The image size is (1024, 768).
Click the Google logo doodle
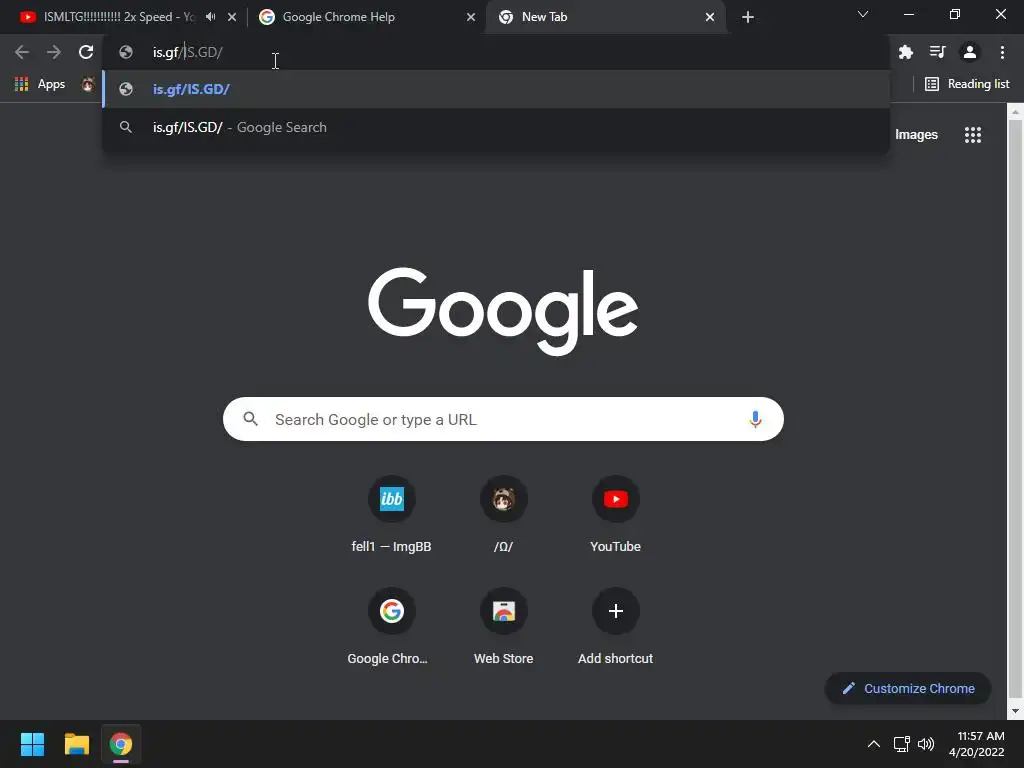point(503,311)
